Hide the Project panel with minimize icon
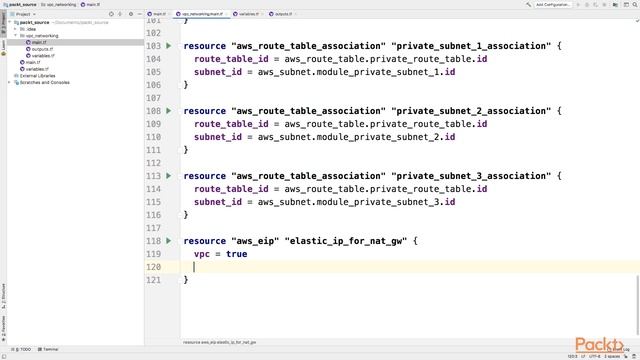Viewport: 640px width, 360px height. tap(140, 14)
